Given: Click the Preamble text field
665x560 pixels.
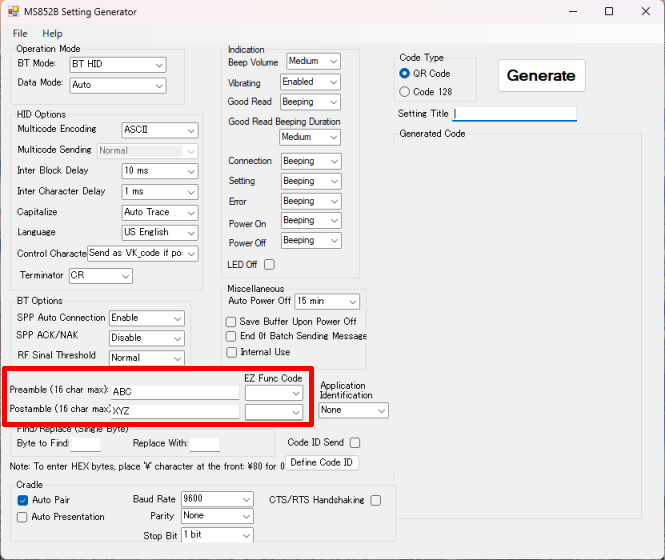Looking at the screenshot, I should point(174,392).
